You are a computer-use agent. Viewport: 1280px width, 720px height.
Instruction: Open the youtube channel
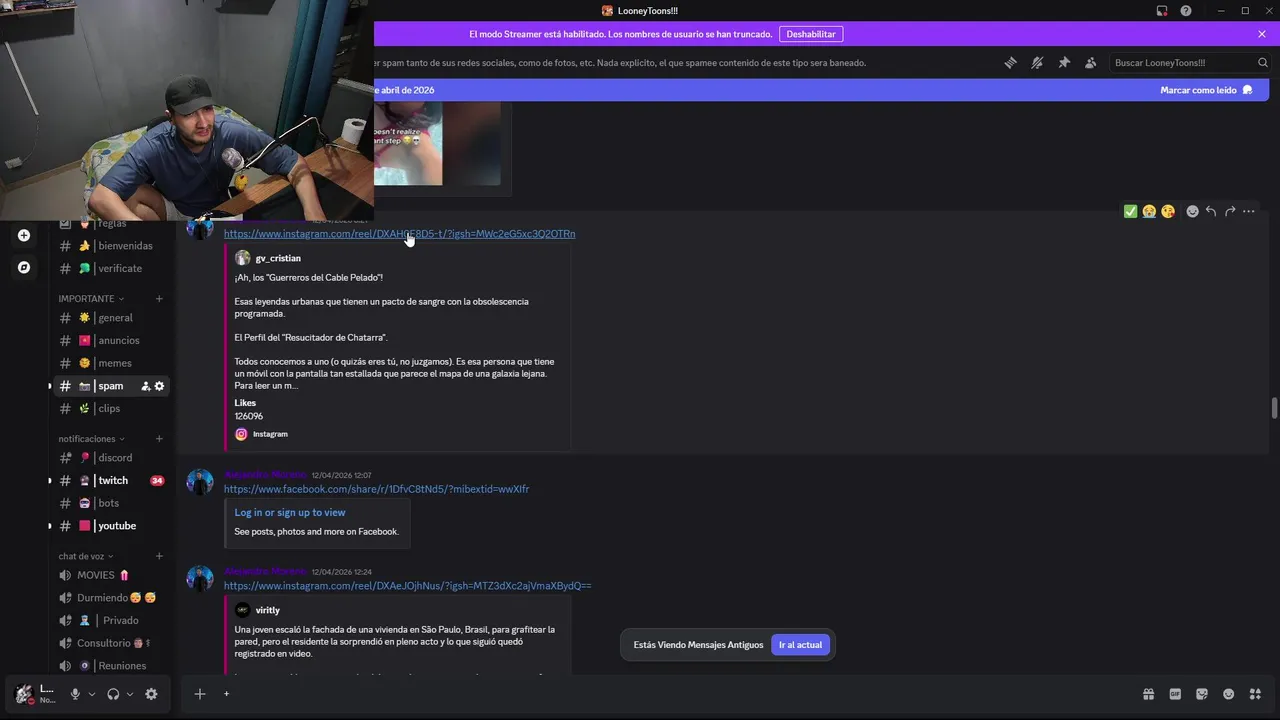pyautogui.click(x=110, y=526)
